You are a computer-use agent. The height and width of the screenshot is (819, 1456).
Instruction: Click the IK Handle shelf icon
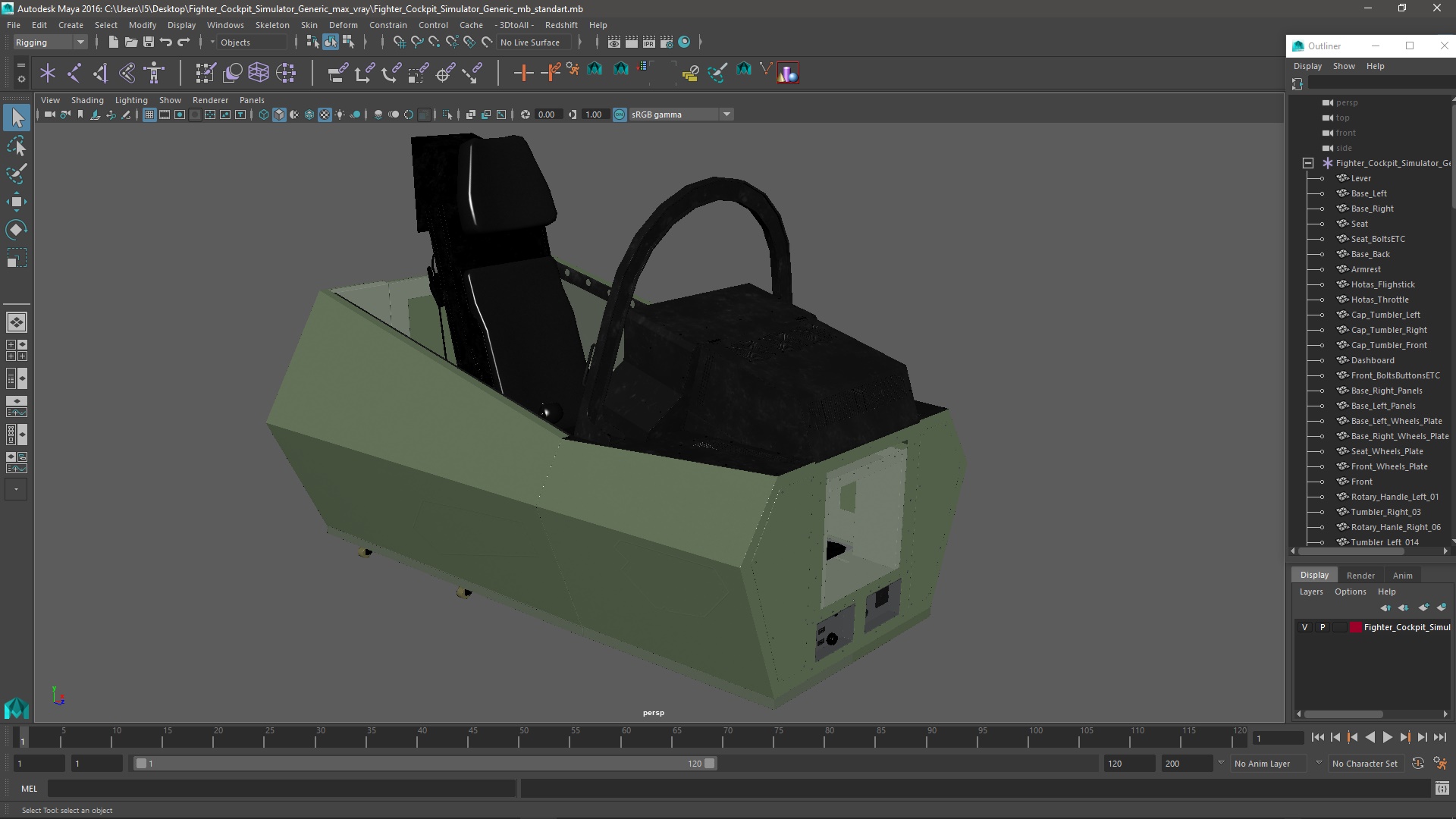coord(101,73)
